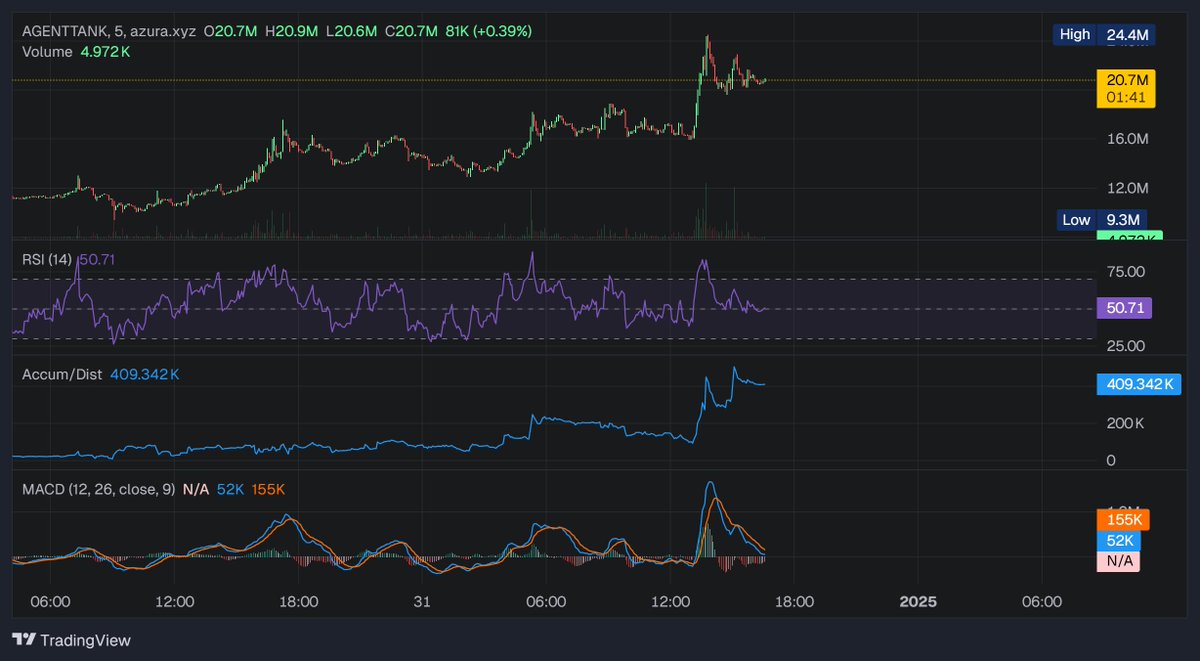Click the yellow 20.7M current price label
Screen dimensions: 1200x661
[1126, 79]
